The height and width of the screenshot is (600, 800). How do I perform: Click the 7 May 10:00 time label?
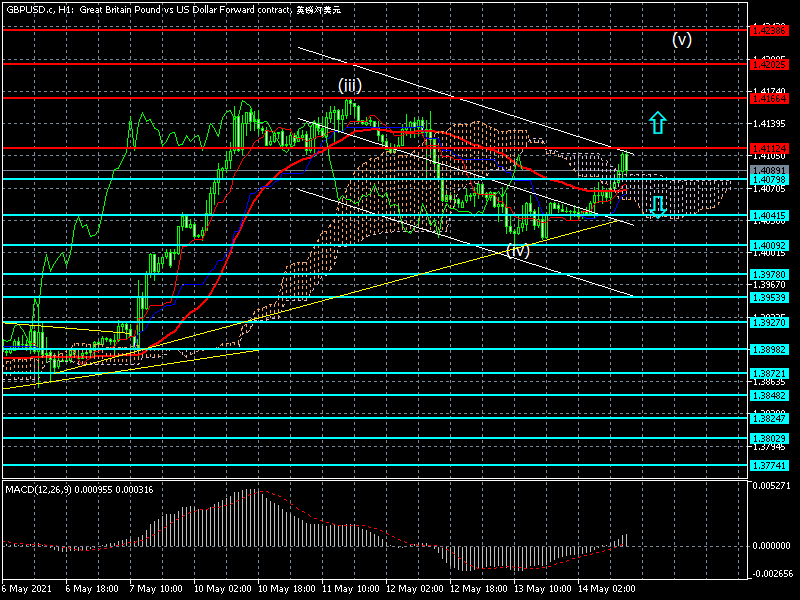[156, 589]
